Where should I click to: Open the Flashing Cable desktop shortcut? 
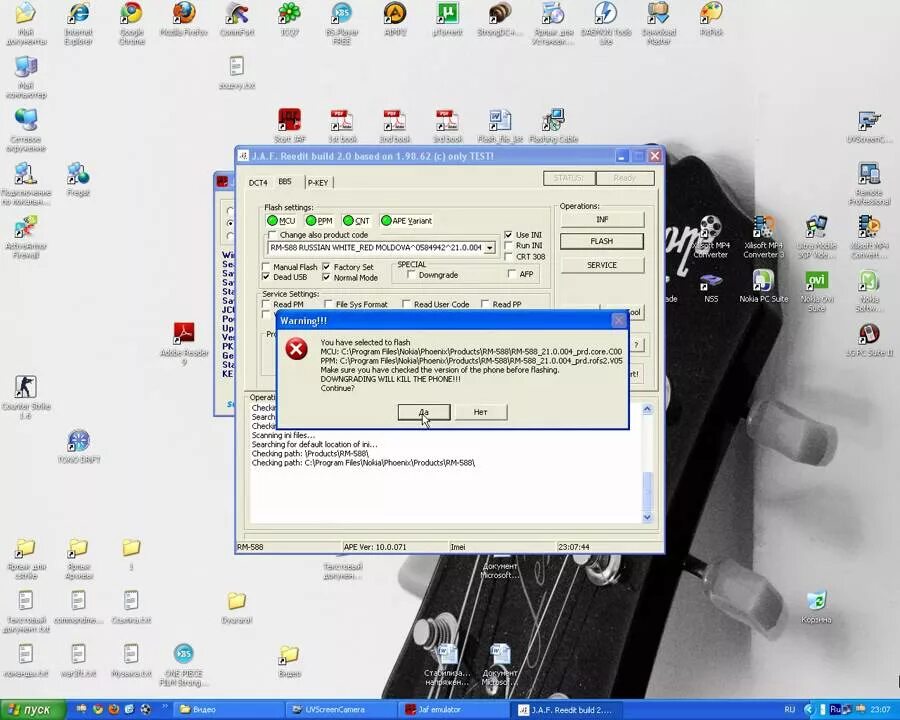[x=553, y=126]
